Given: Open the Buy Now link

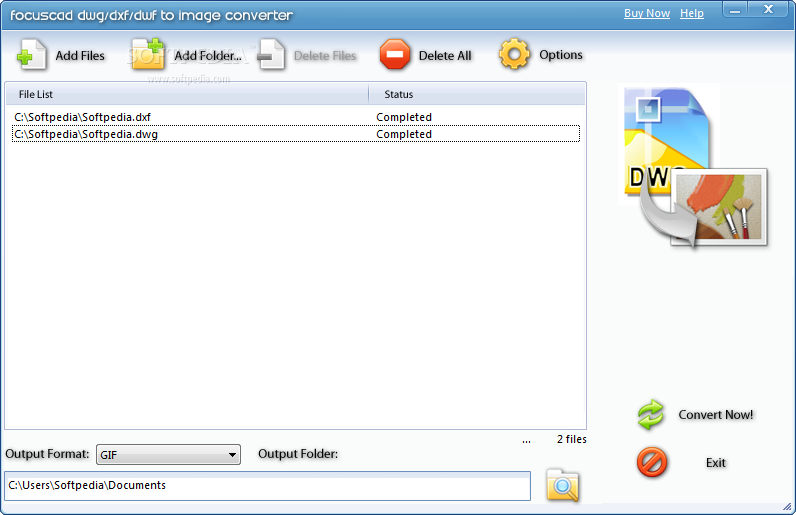Looking at the screenshot, I should pos(647,13).
